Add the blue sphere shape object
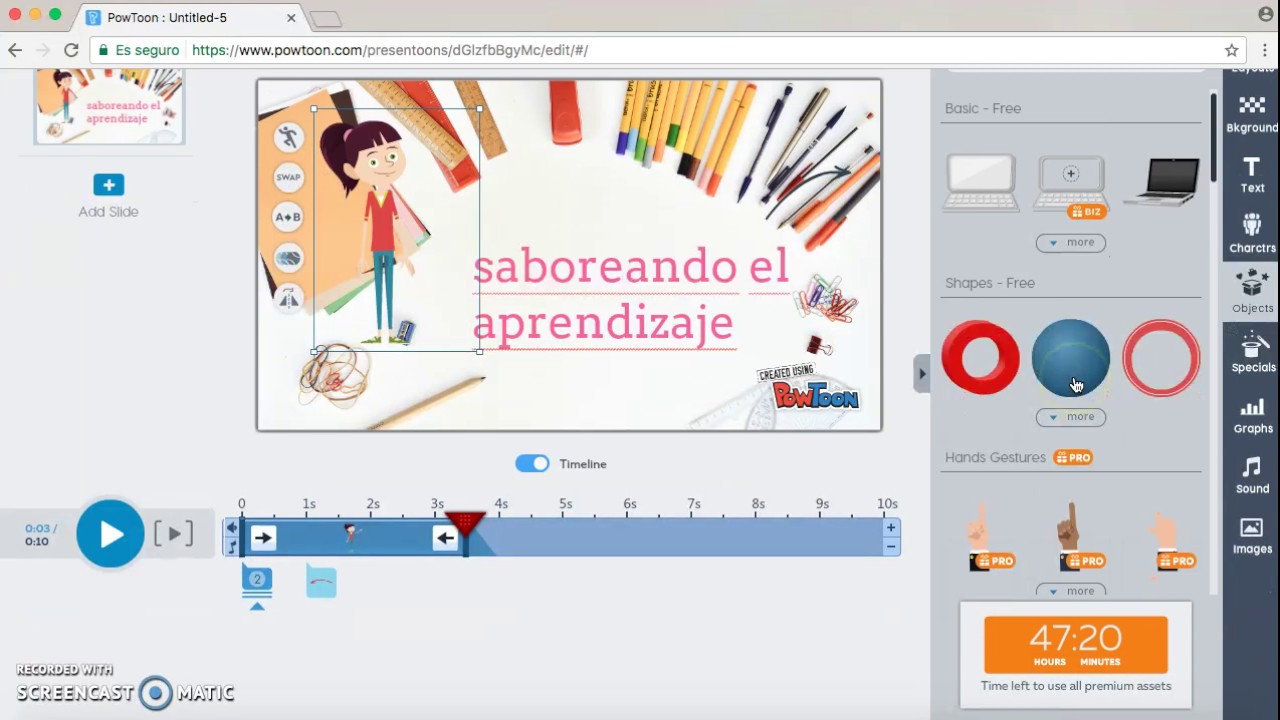 [x=1070, y=357]
